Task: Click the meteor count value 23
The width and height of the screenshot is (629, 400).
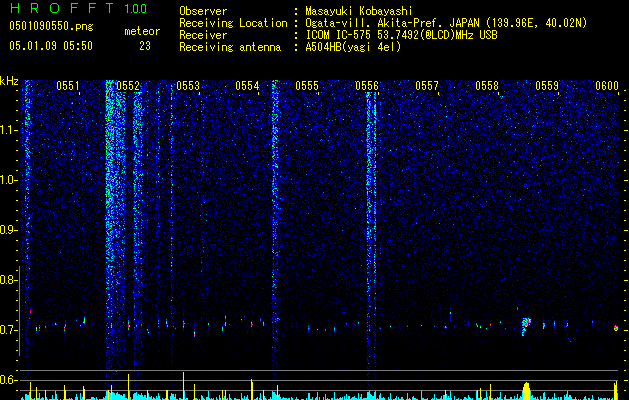Action: click(145, 46)
